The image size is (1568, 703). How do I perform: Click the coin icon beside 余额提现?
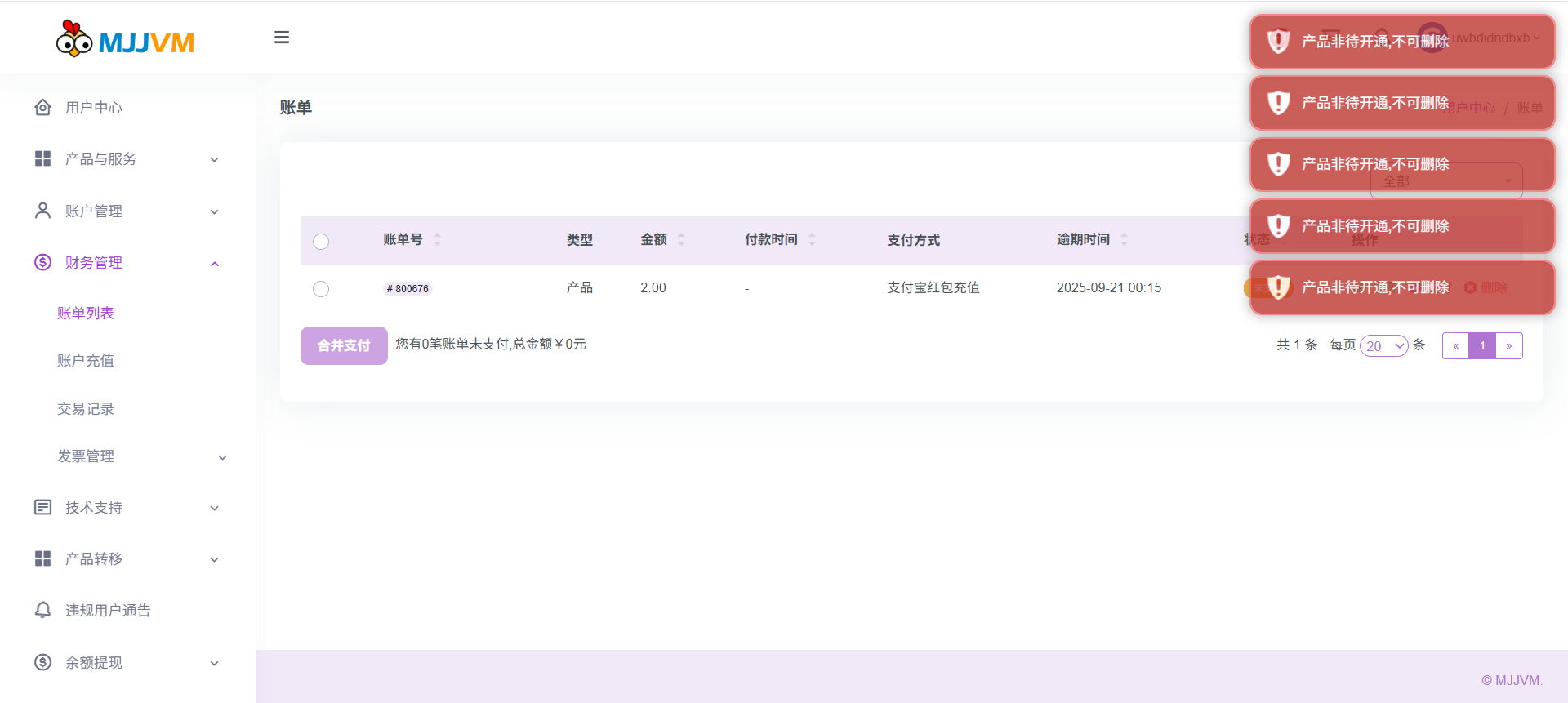pyautogui.click(x=42, y=662)
